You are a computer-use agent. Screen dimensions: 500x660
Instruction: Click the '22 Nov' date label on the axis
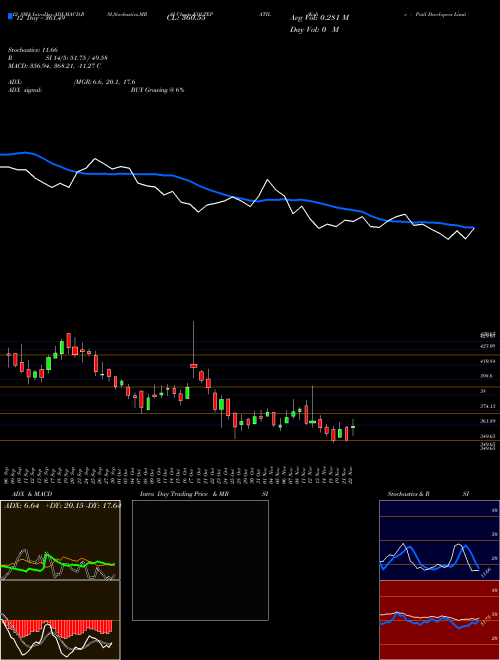point(352,475)
